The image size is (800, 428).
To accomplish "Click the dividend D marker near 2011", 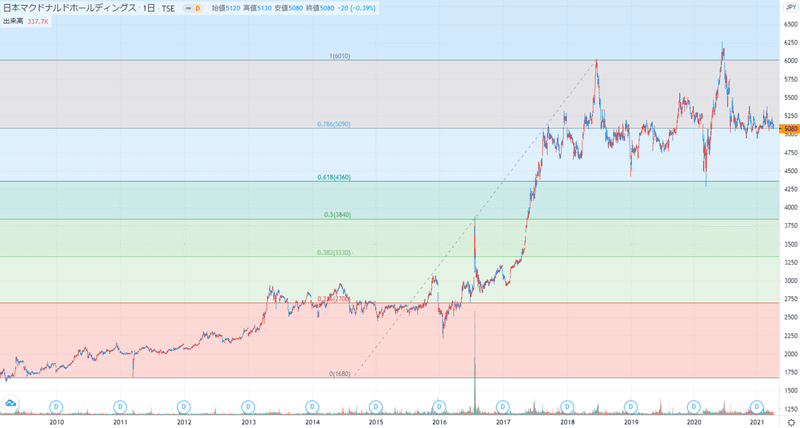I will click(x=120, y=407).
